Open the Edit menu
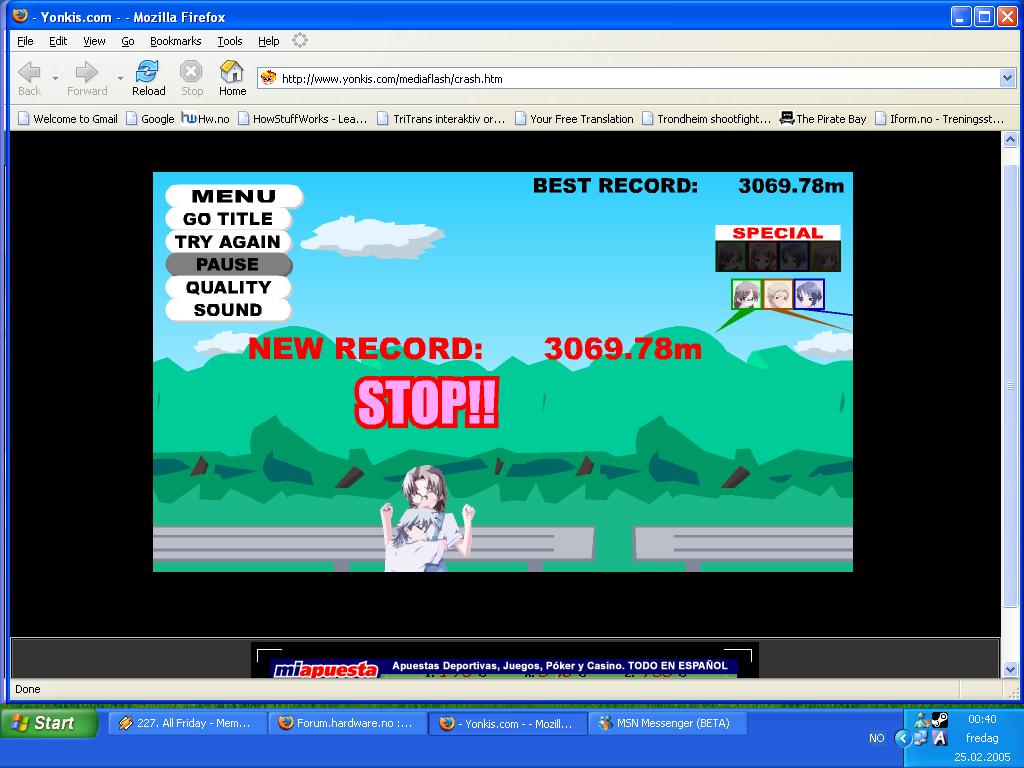 [58, 41]
